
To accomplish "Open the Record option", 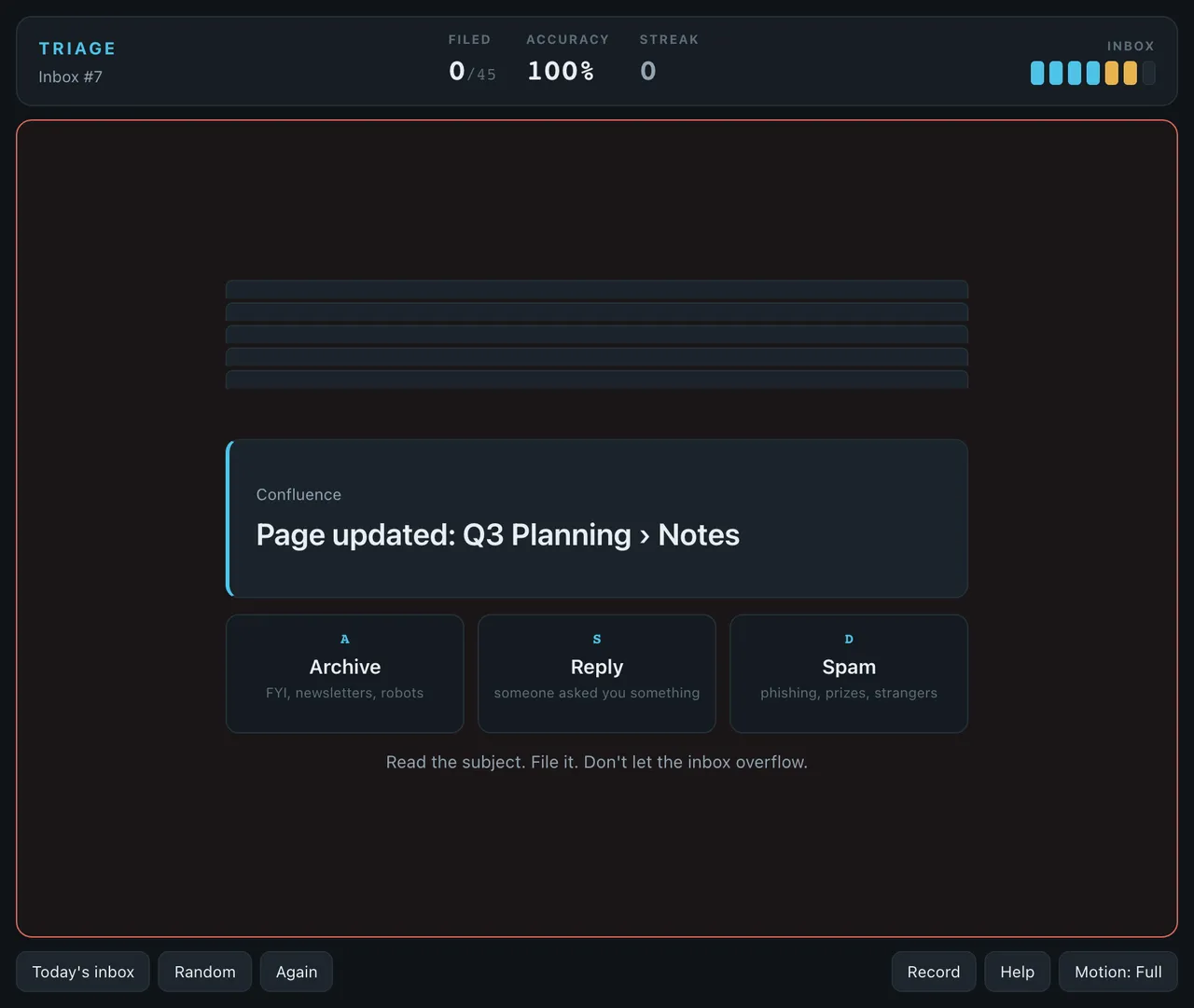I will 934,972.
